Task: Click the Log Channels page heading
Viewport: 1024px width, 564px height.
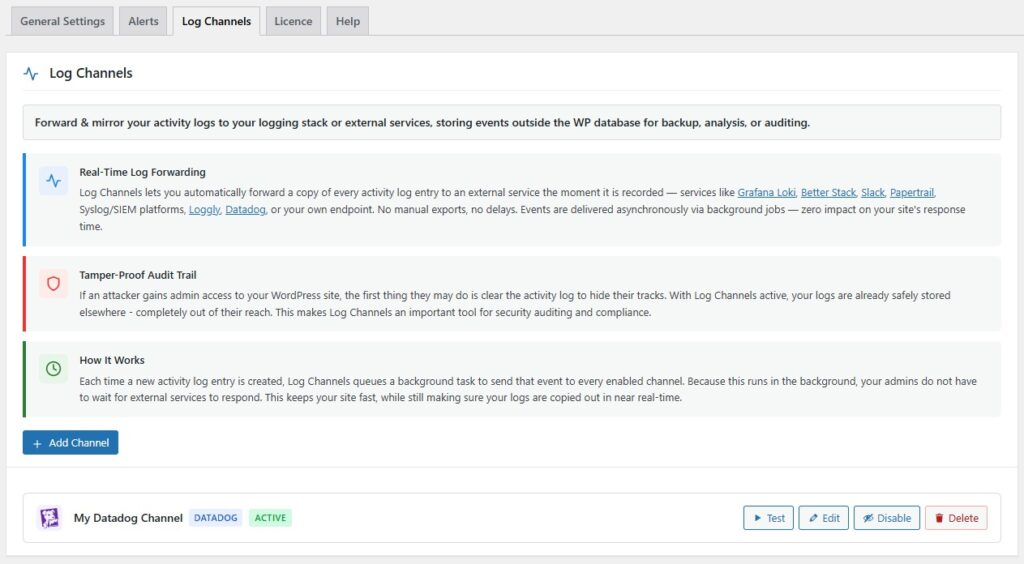Action: click(91, 73)
